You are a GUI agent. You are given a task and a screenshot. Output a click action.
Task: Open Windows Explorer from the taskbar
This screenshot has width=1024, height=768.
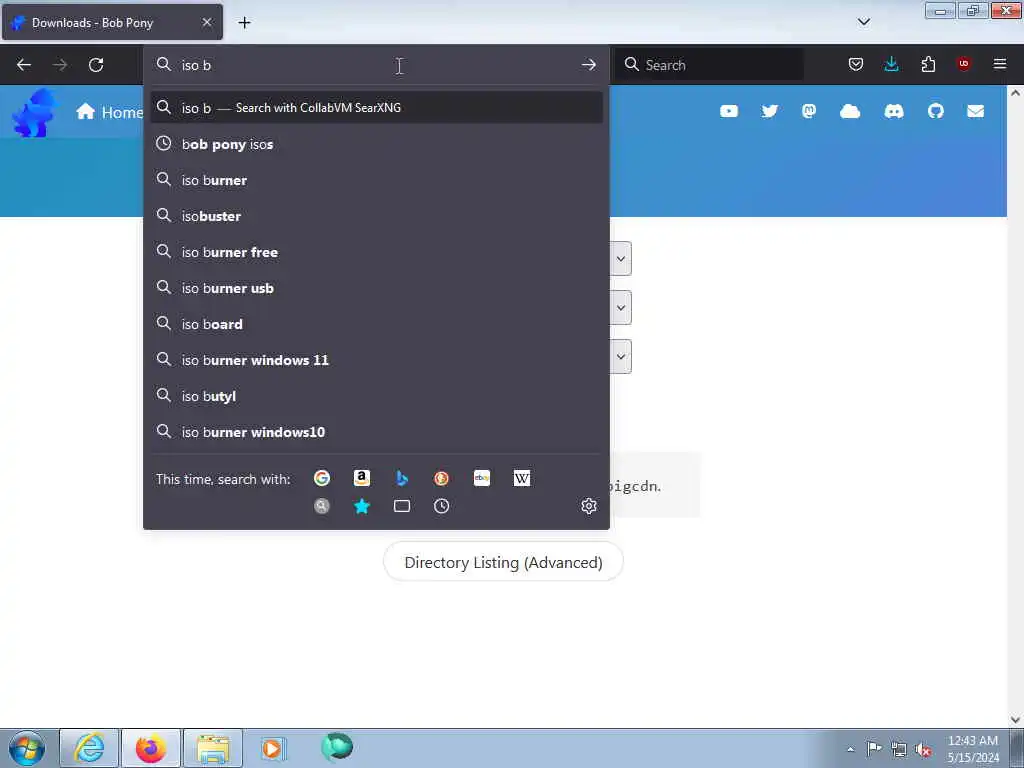[213, 748]
